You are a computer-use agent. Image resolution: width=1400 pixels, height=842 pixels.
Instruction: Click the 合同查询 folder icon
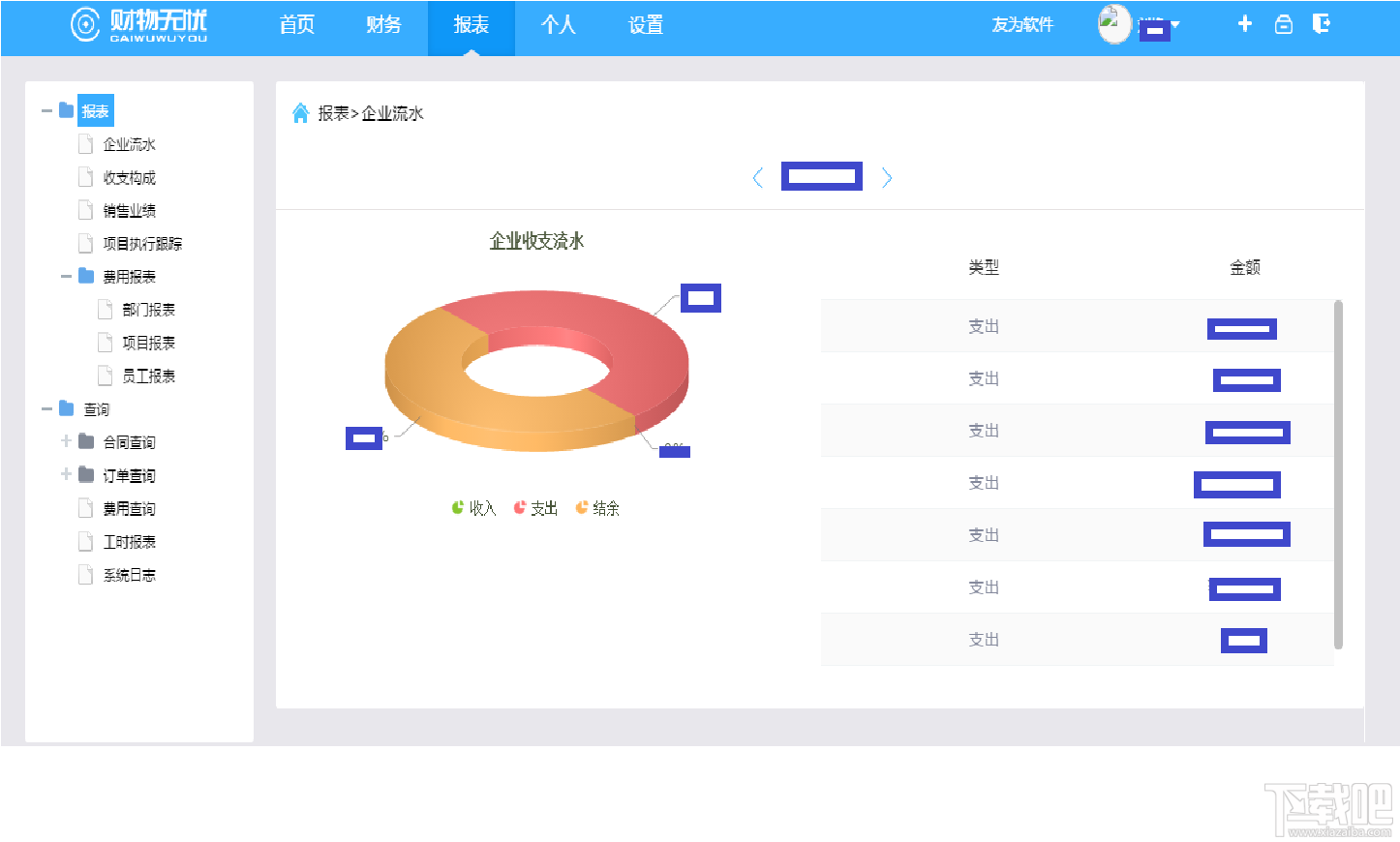(x=86, y=441)
